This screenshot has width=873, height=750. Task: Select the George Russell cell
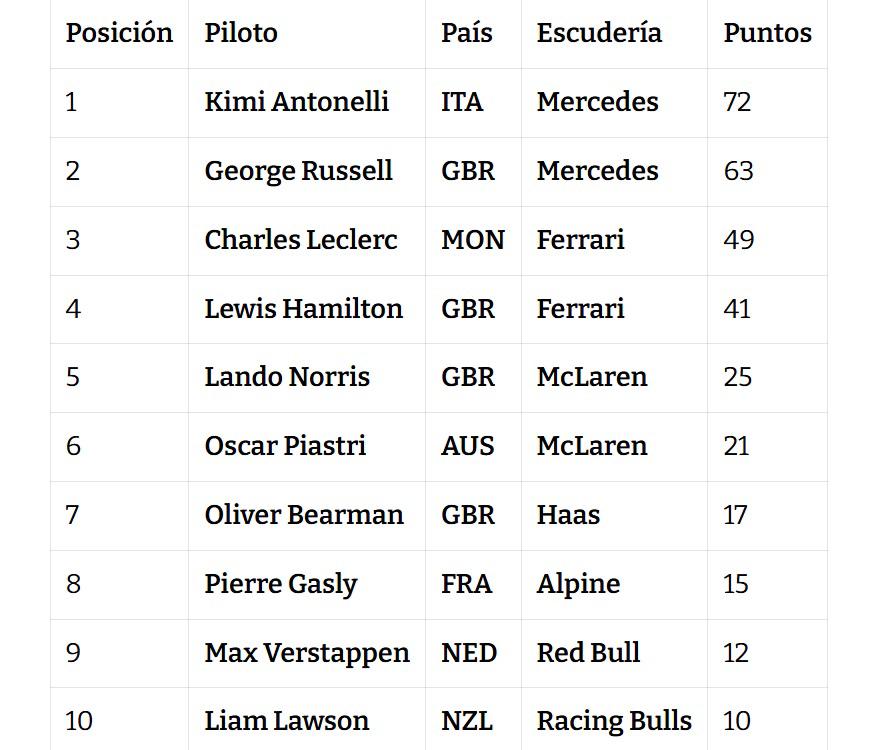coord(298,171)
